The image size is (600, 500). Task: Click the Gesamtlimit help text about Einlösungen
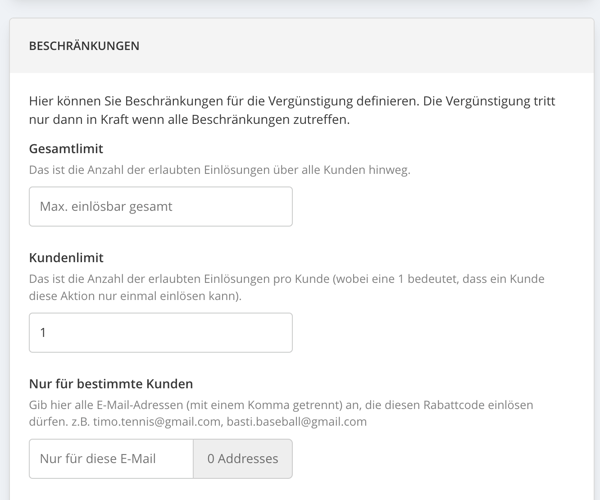(x=220, y=170)
